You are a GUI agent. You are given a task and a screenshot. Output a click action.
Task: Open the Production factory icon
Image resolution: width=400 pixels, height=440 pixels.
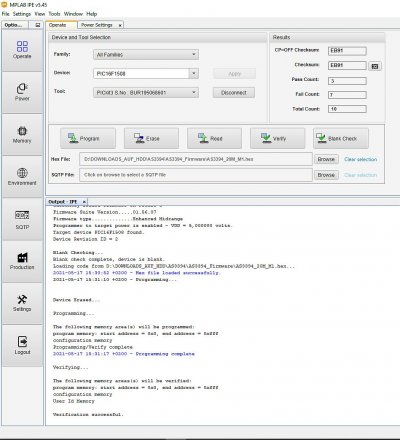click(22, 261)
